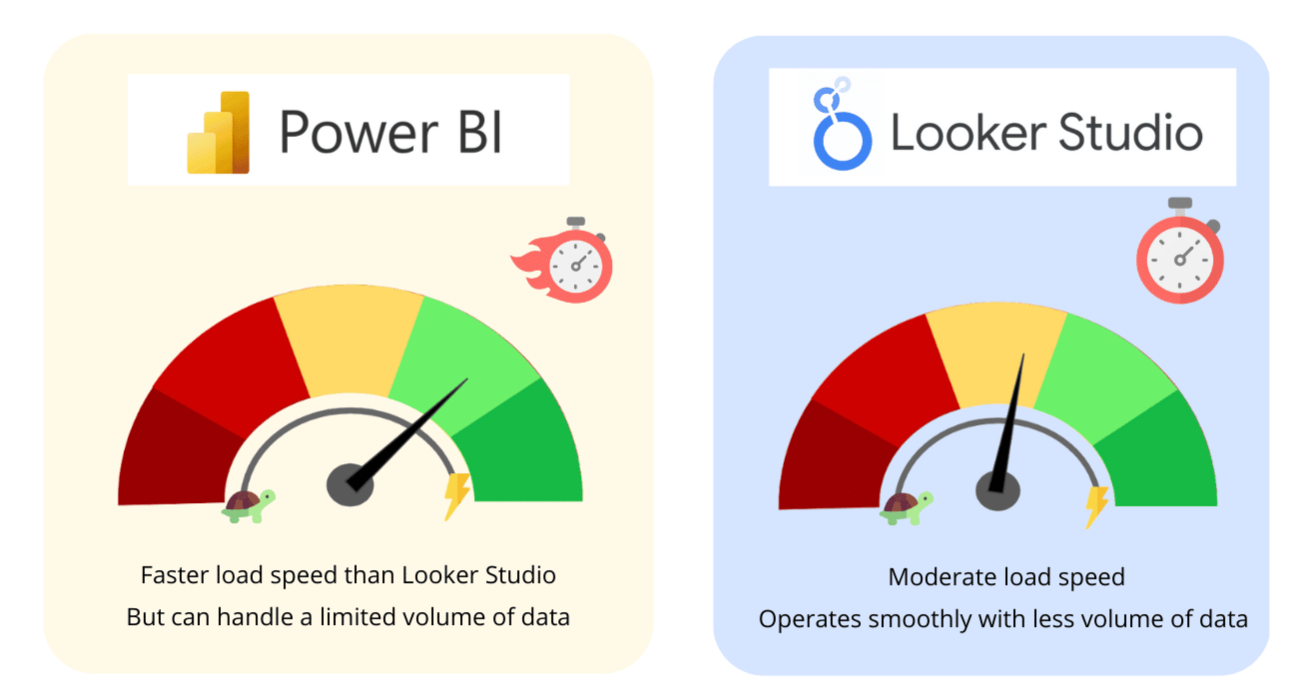The image size is (1298, 692).
Task: Click the Power BI yellow bar-chart logo
Action: coord(218,132)
